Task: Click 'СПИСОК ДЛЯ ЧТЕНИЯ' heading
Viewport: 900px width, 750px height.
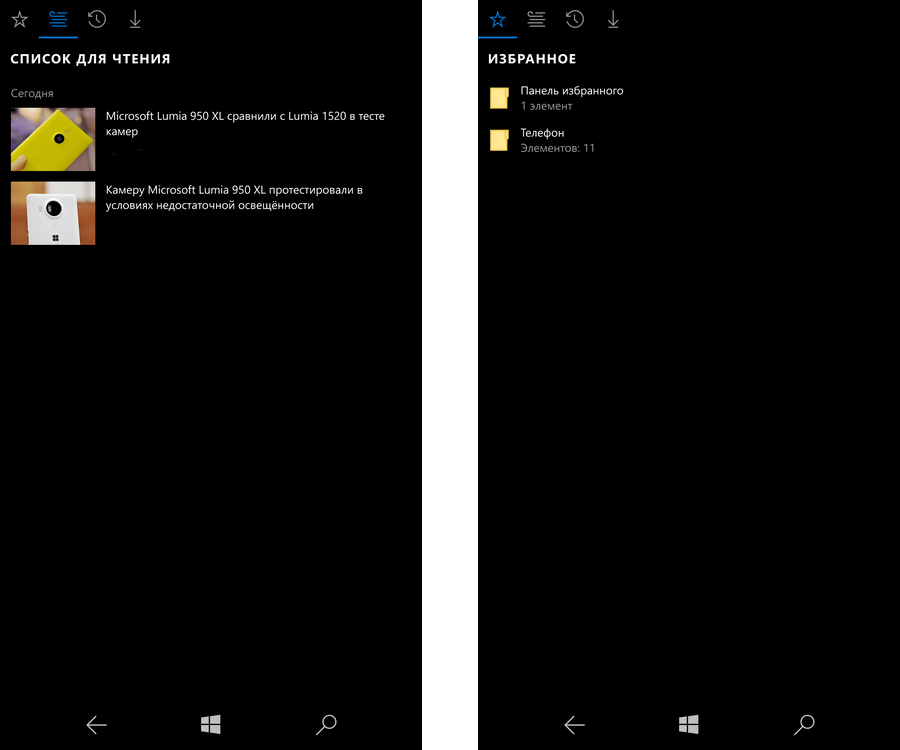Action: (91, 59)
